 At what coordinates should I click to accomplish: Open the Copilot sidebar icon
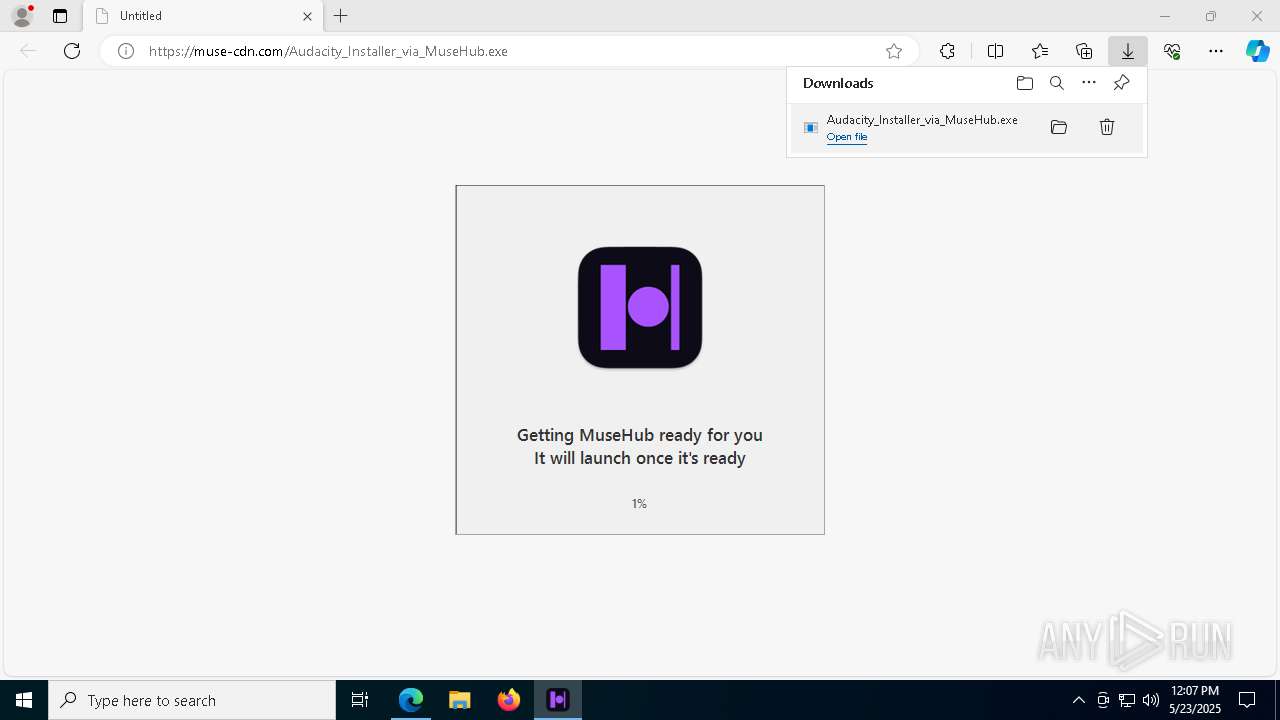[x=1258, y=51]
